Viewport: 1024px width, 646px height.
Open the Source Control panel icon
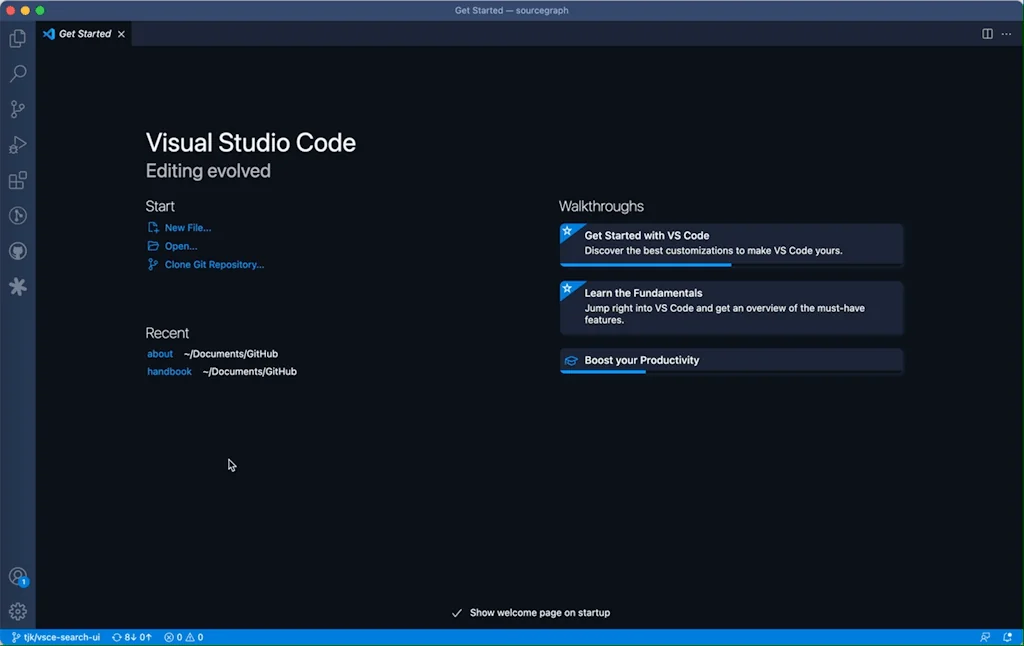(17, 109)
